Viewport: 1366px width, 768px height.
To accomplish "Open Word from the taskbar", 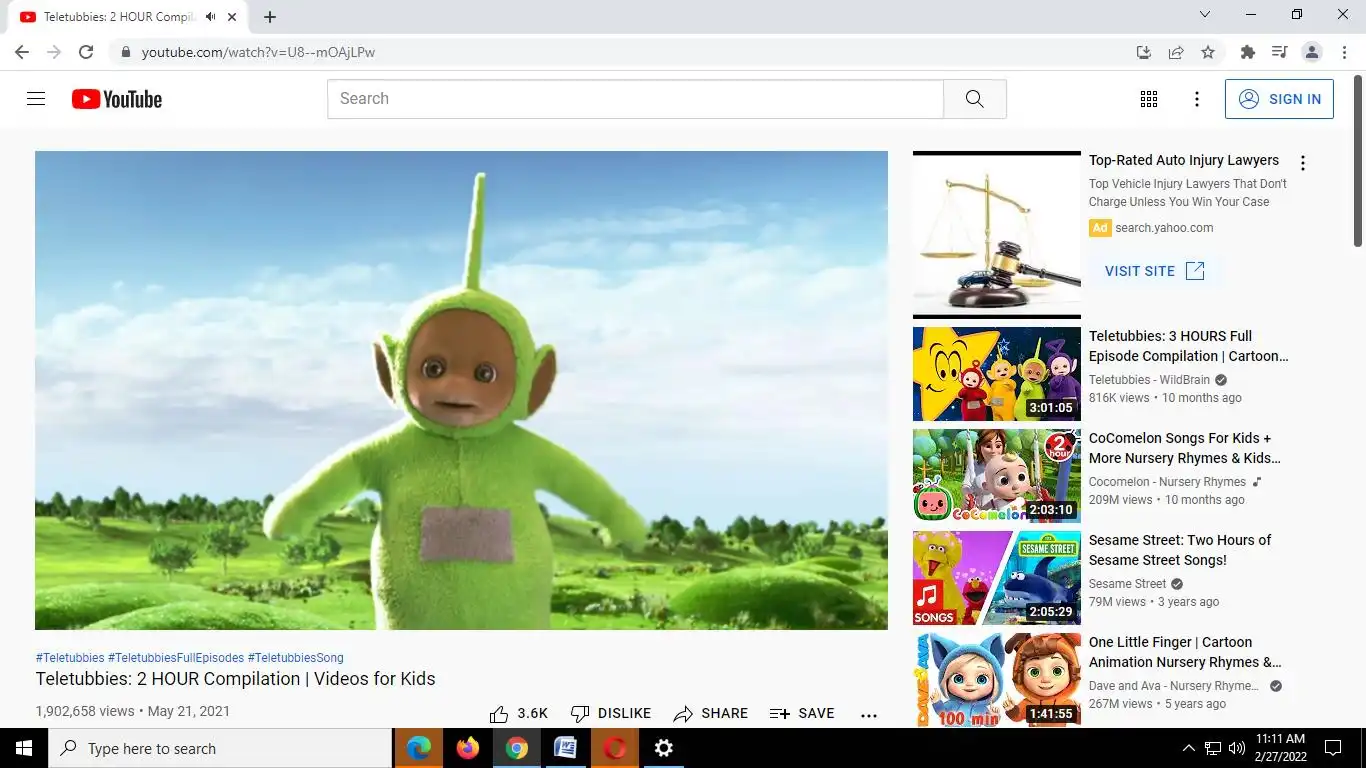I will 566,748.
